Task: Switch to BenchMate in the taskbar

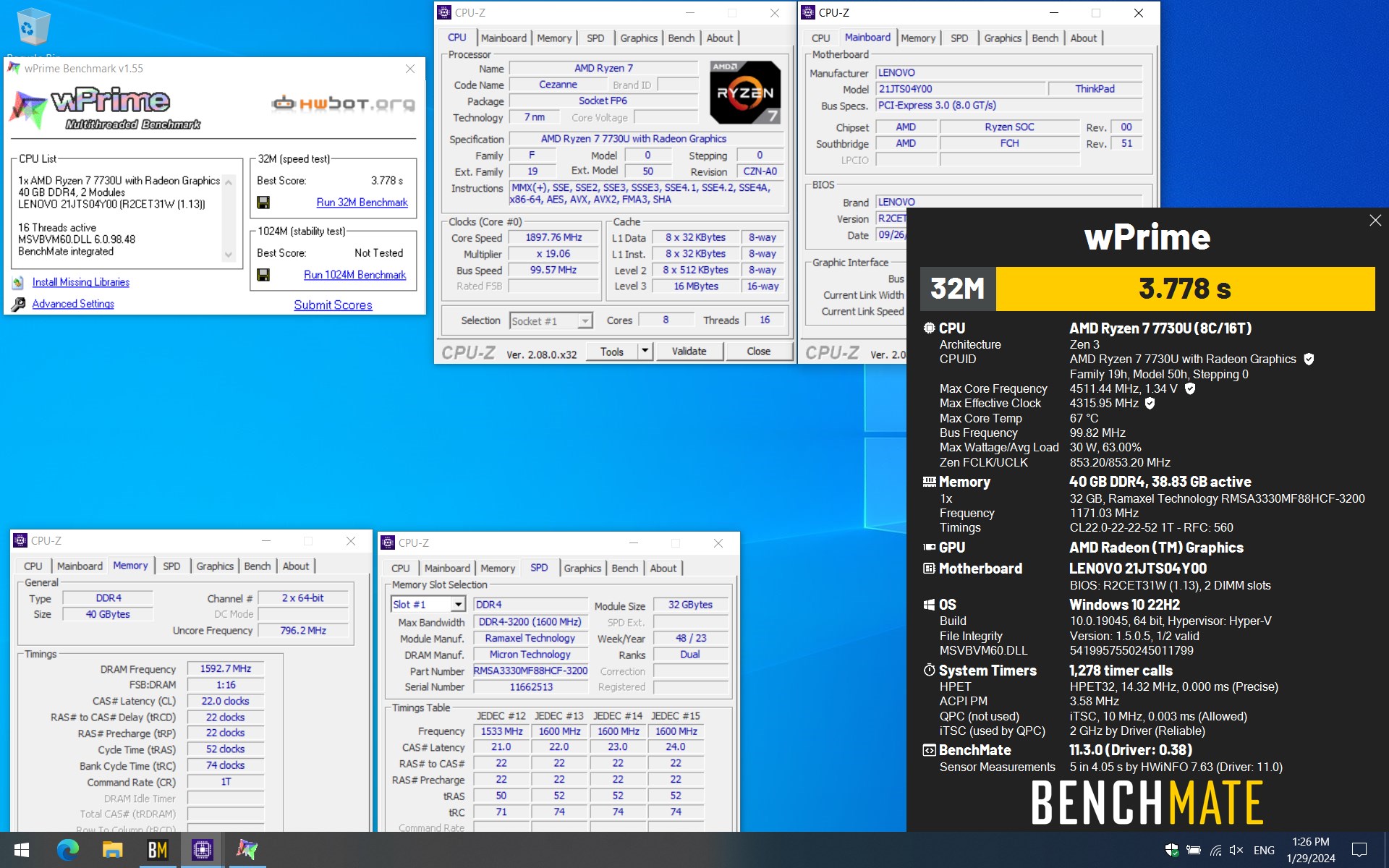Action: tap(157, 850)
